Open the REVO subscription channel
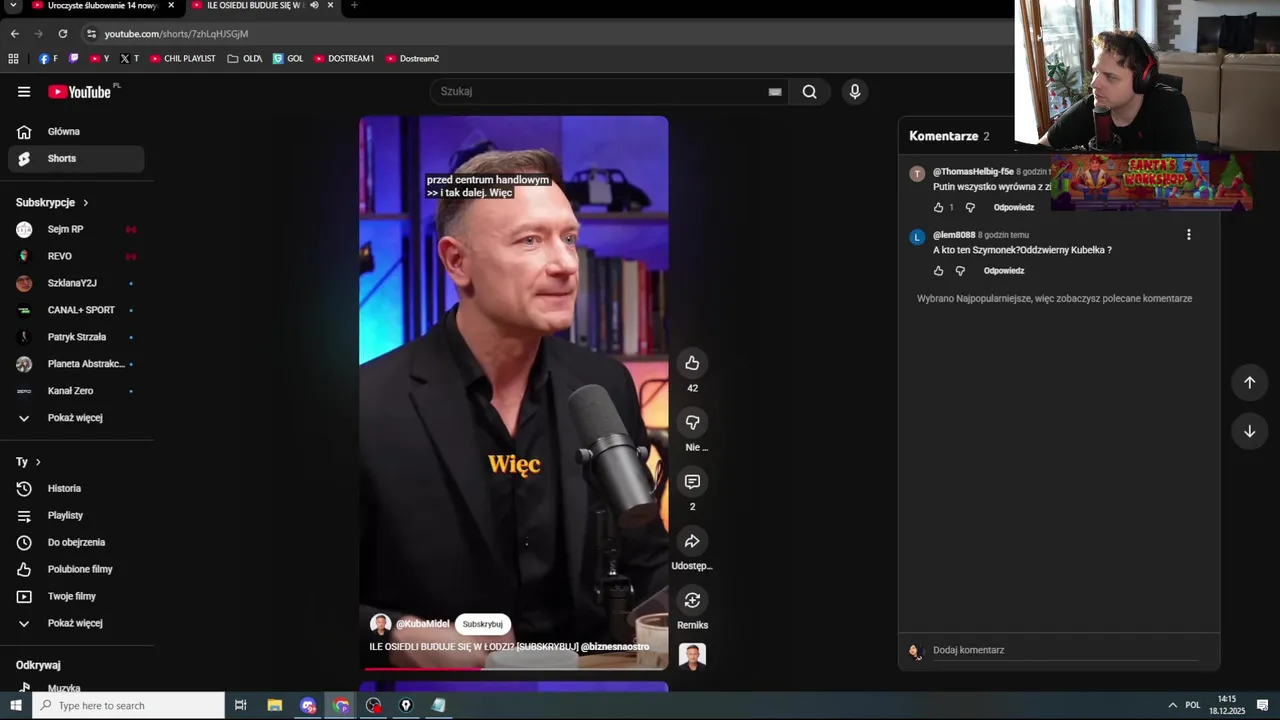This screenshot has width=1280, height=720. click(x=76, y=257)
